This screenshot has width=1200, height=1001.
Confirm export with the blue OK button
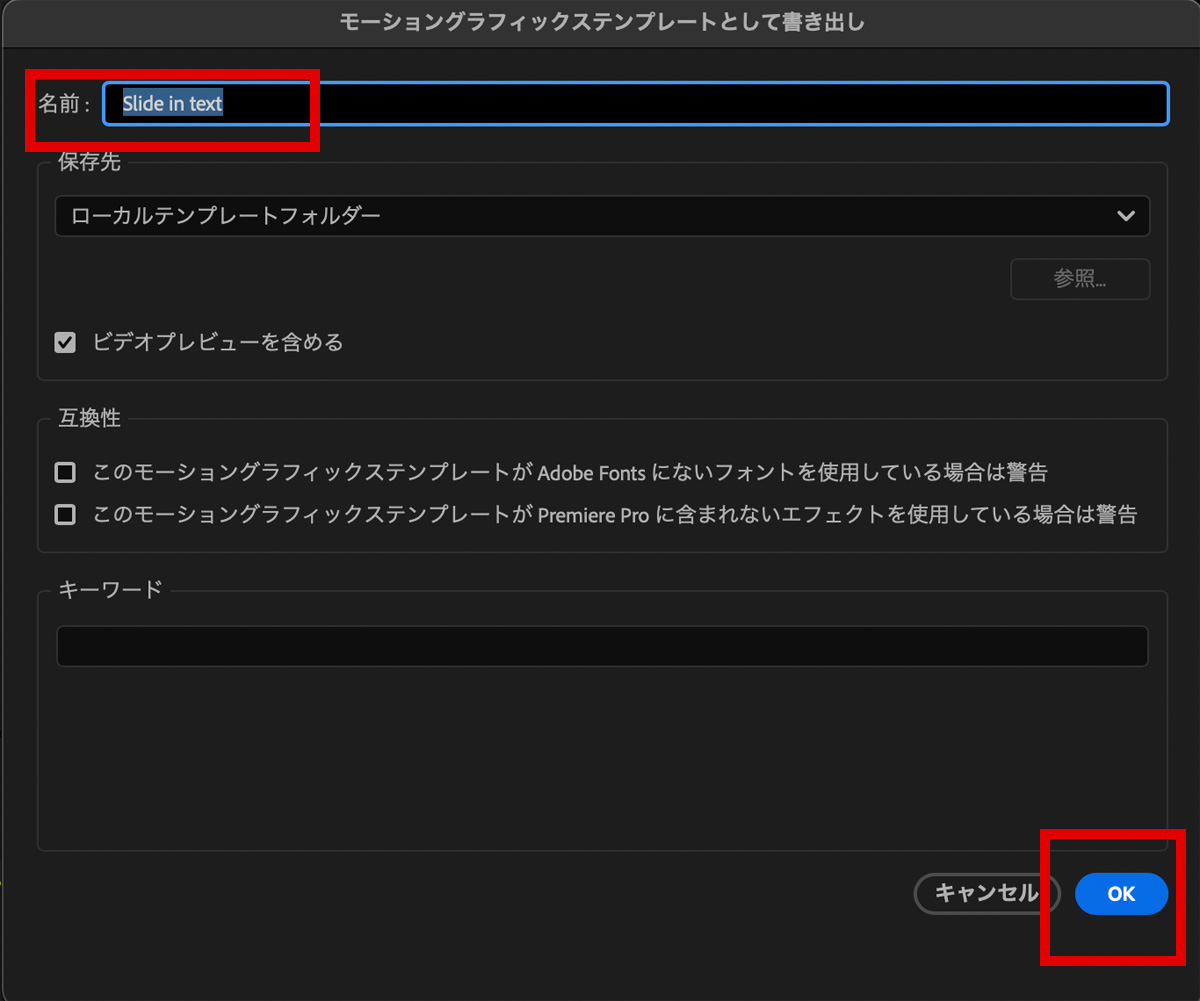(x=1121, y=894)
